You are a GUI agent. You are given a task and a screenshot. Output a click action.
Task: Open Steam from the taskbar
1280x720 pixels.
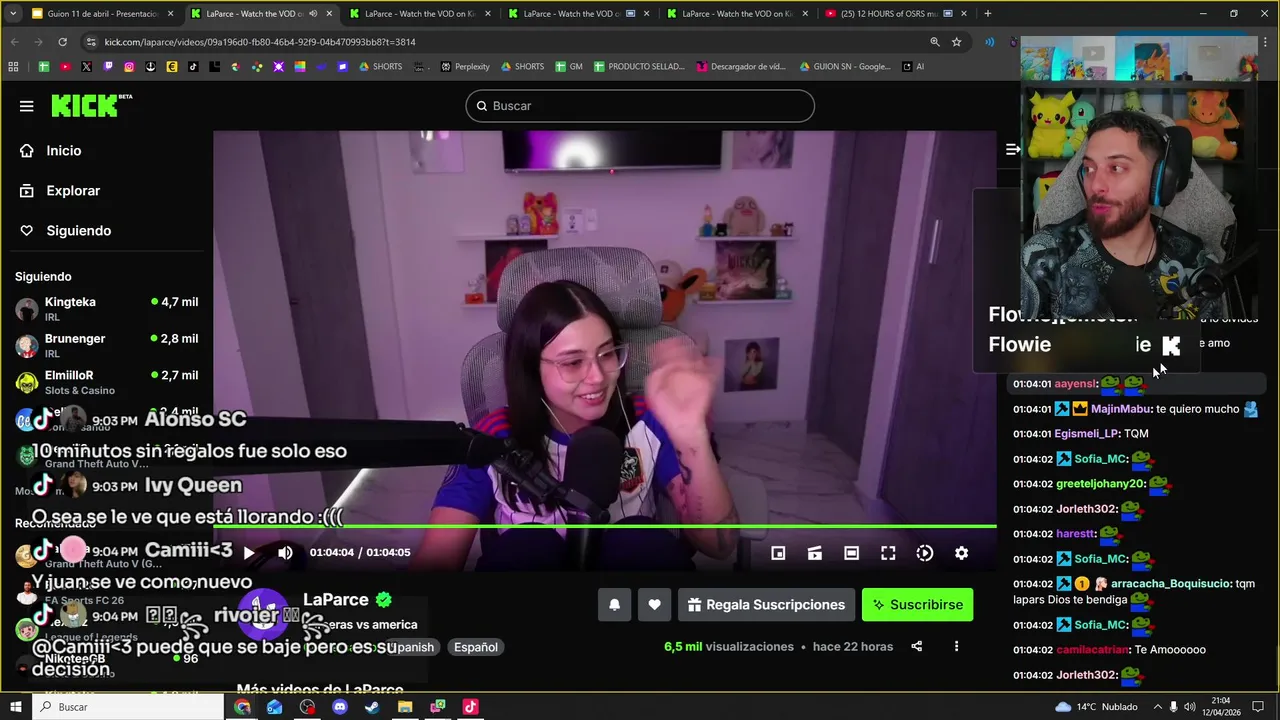[372, 707]
